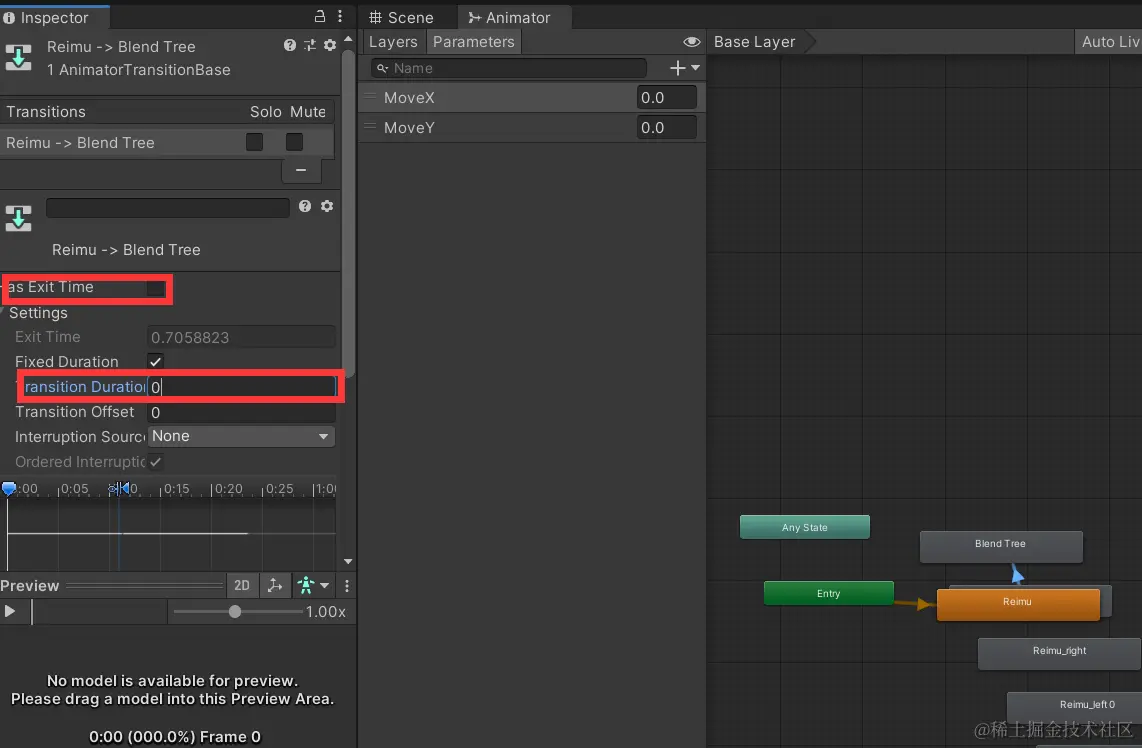Toggle the Ordered Interruption checkbox
The height and width of the screenshot is (748, 1142).
tap(155, 462)
